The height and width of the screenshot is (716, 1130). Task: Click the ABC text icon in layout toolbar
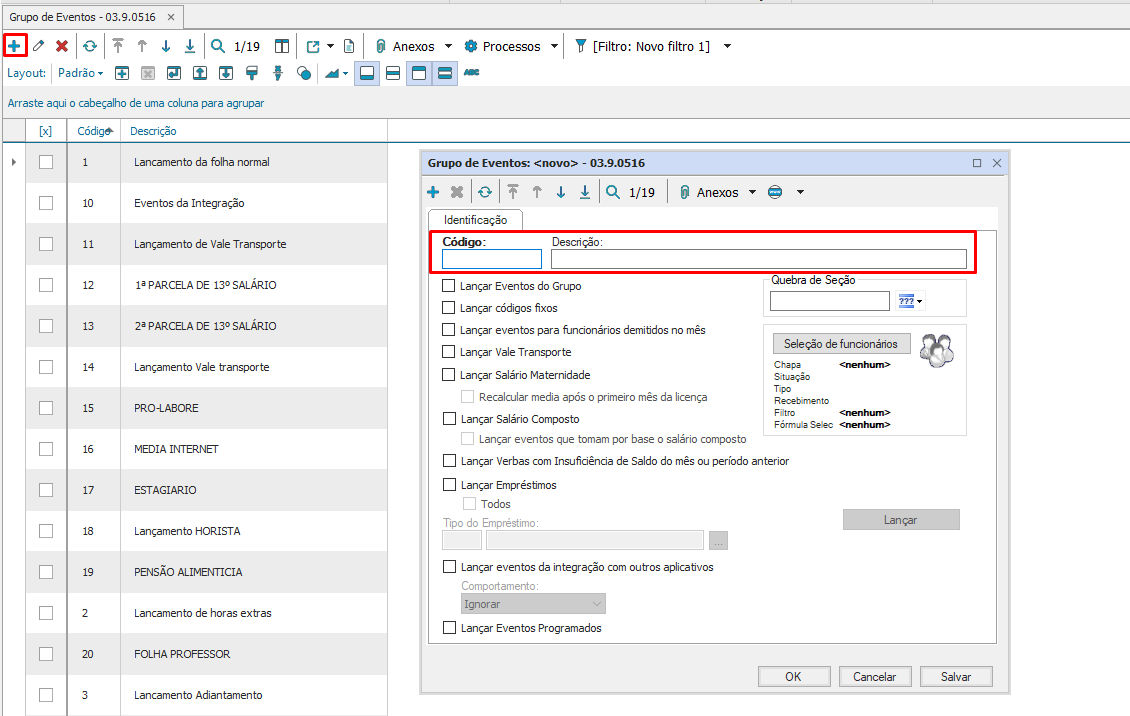click(471, 72)
